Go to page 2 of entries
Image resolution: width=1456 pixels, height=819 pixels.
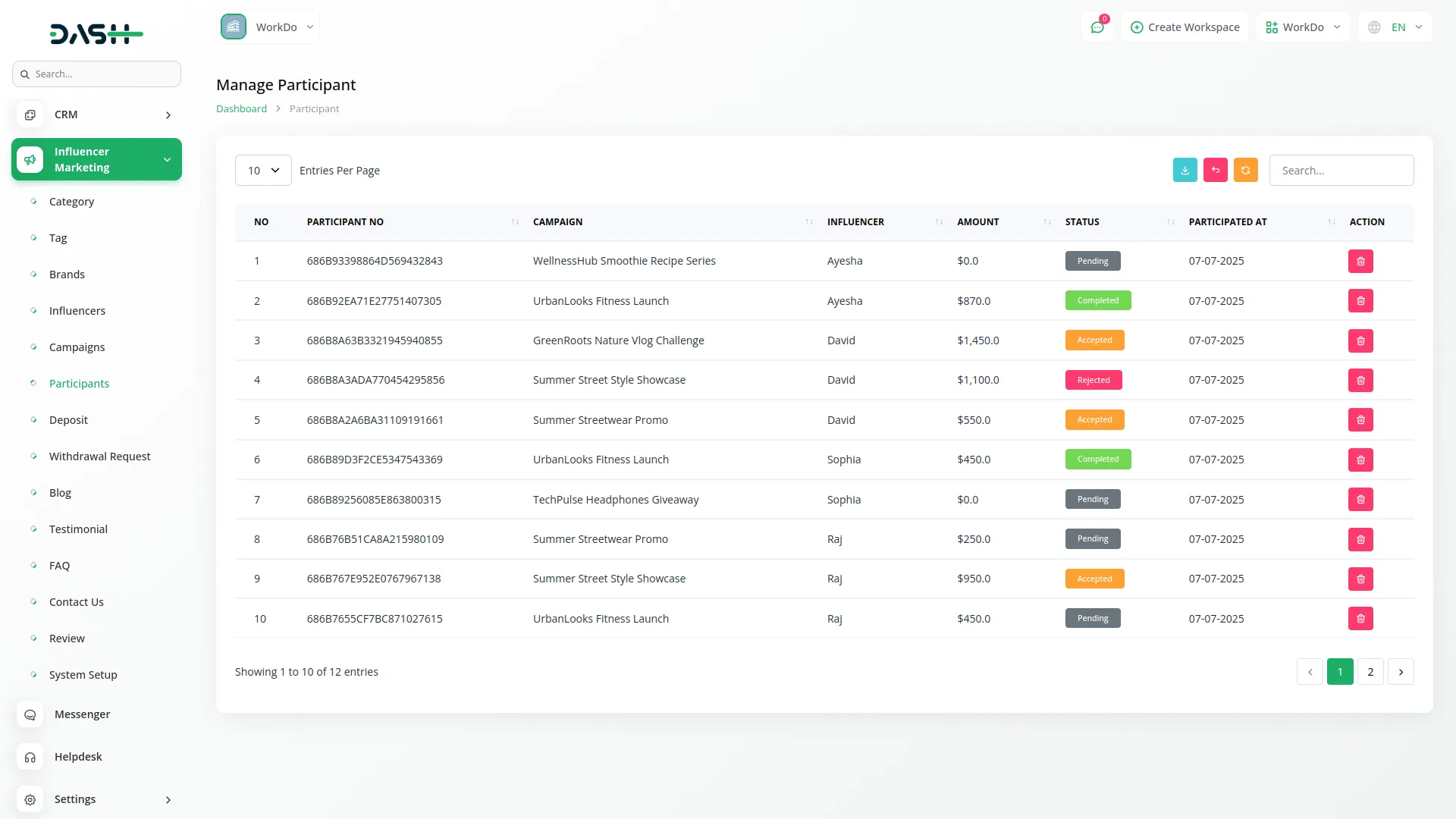click(1370, 672)
